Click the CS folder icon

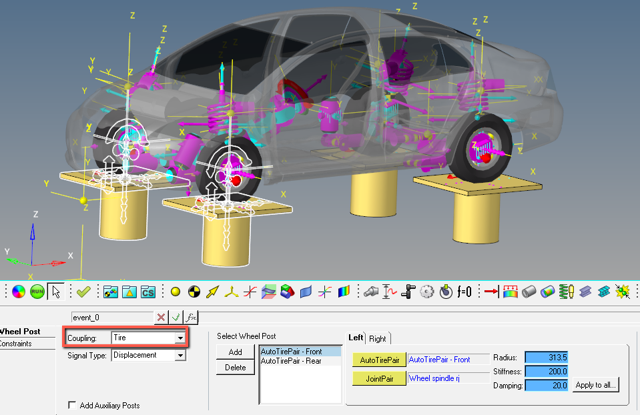[147, 292]
